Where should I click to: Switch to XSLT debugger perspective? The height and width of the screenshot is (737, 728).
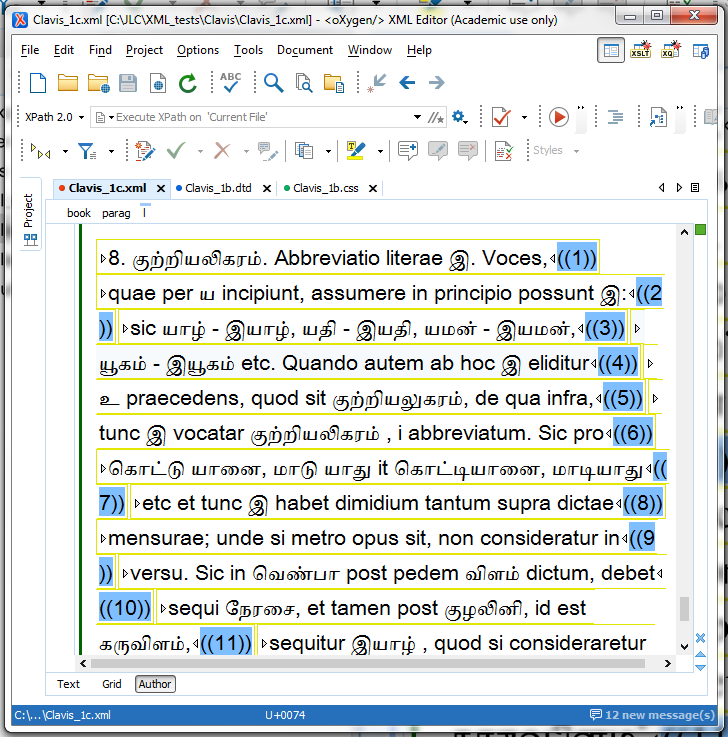tap(641, 50)
